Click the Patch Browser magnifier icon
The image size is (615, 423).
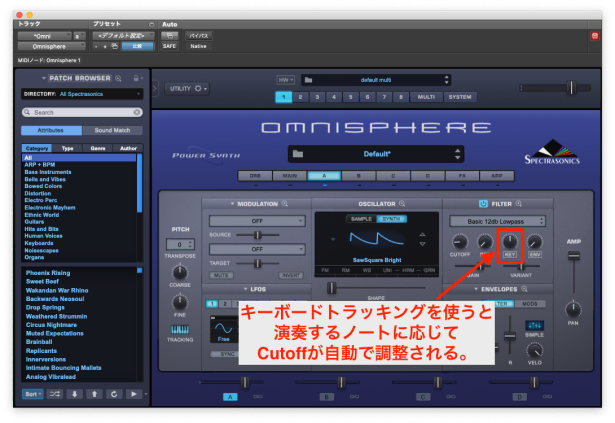(x=118, y=77)
